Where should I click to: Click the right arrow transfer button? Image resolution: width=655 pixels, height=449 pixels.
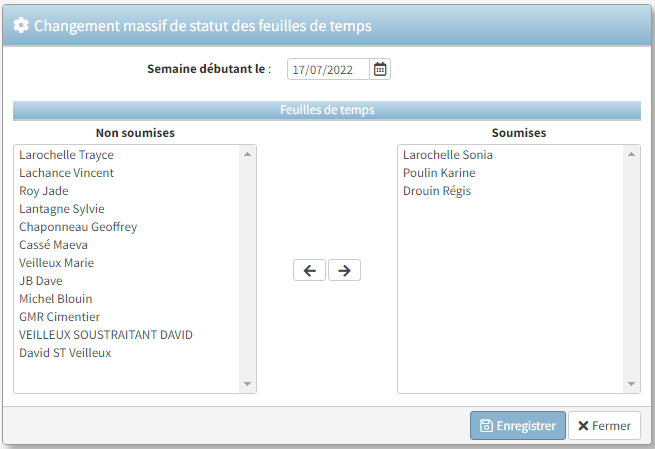click(344, 270)
